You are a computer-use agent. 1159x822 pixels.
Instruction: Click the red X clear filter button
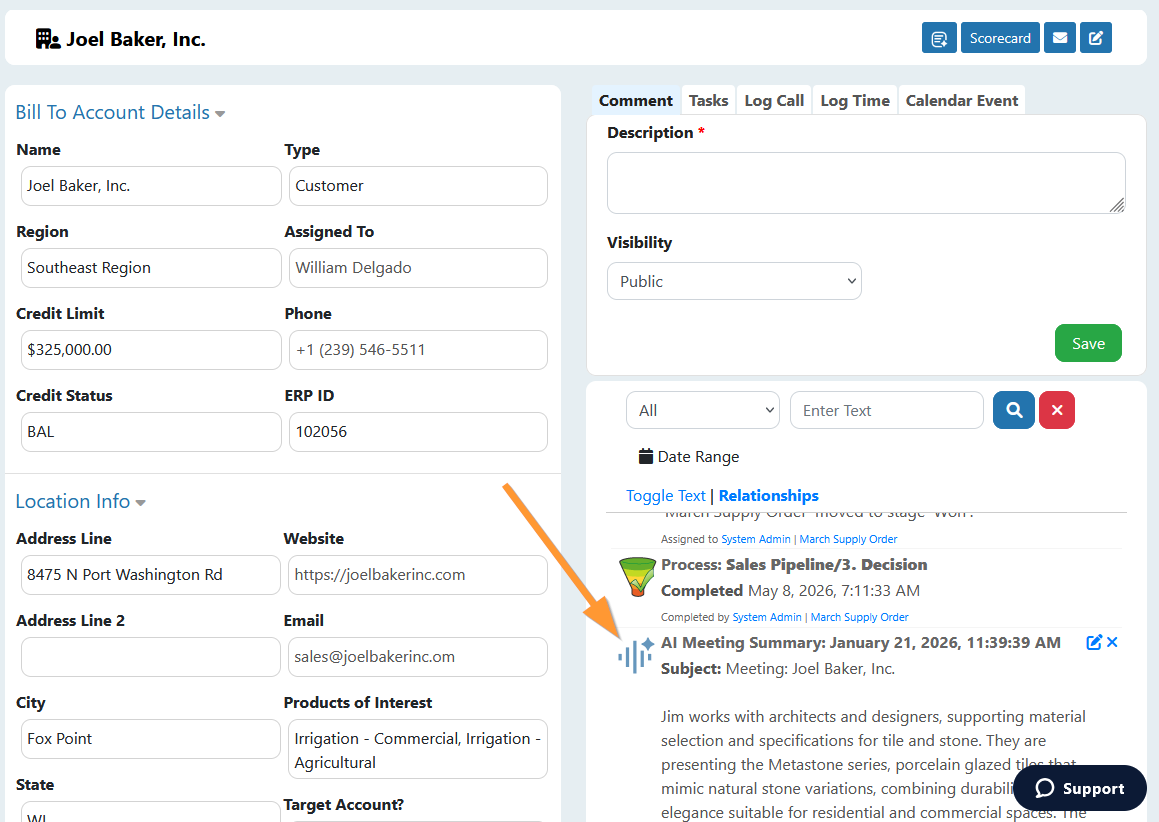coord(1056,410)
